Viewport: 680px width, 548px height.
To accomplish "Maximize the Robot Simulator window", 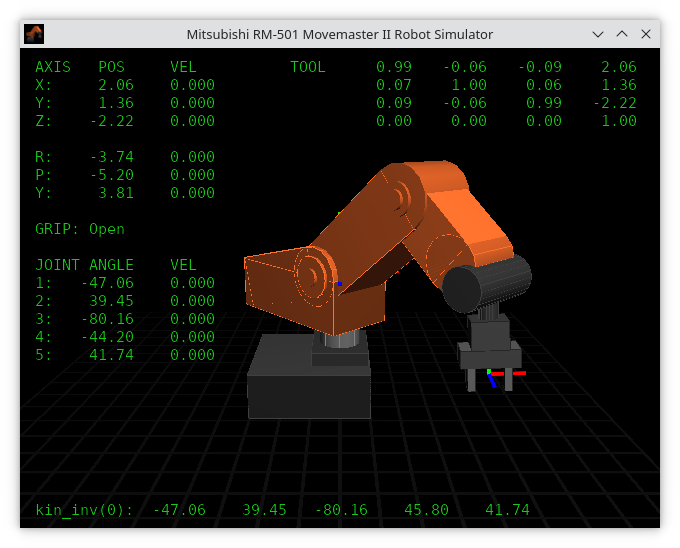I will point(622,34).
